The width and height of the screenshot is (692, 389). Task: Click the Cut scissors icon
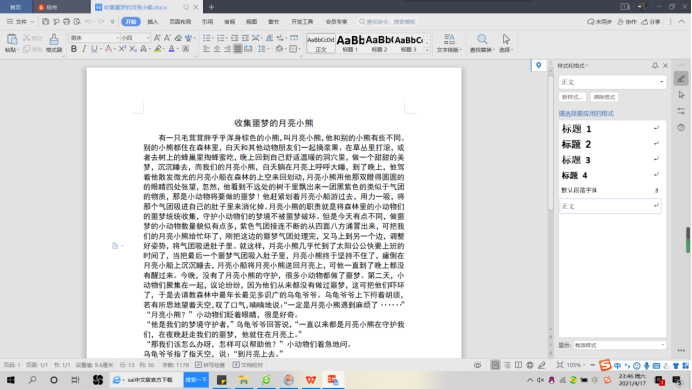26,38
